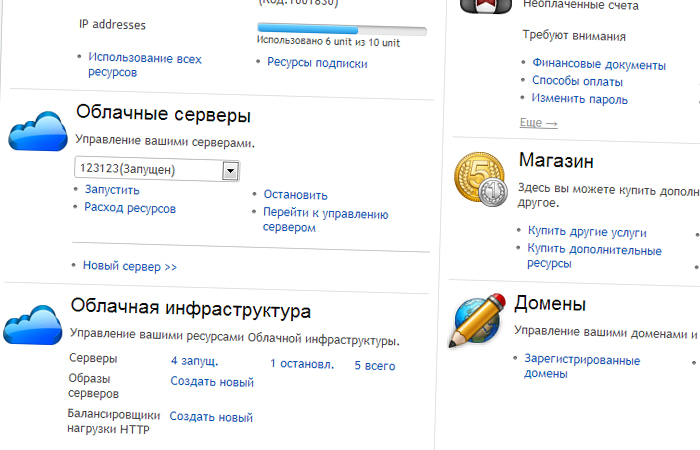Screen dimensions: 700x450
Task: Click the account icon beside Неоплаченные счета
Action: tap(486, 6)
